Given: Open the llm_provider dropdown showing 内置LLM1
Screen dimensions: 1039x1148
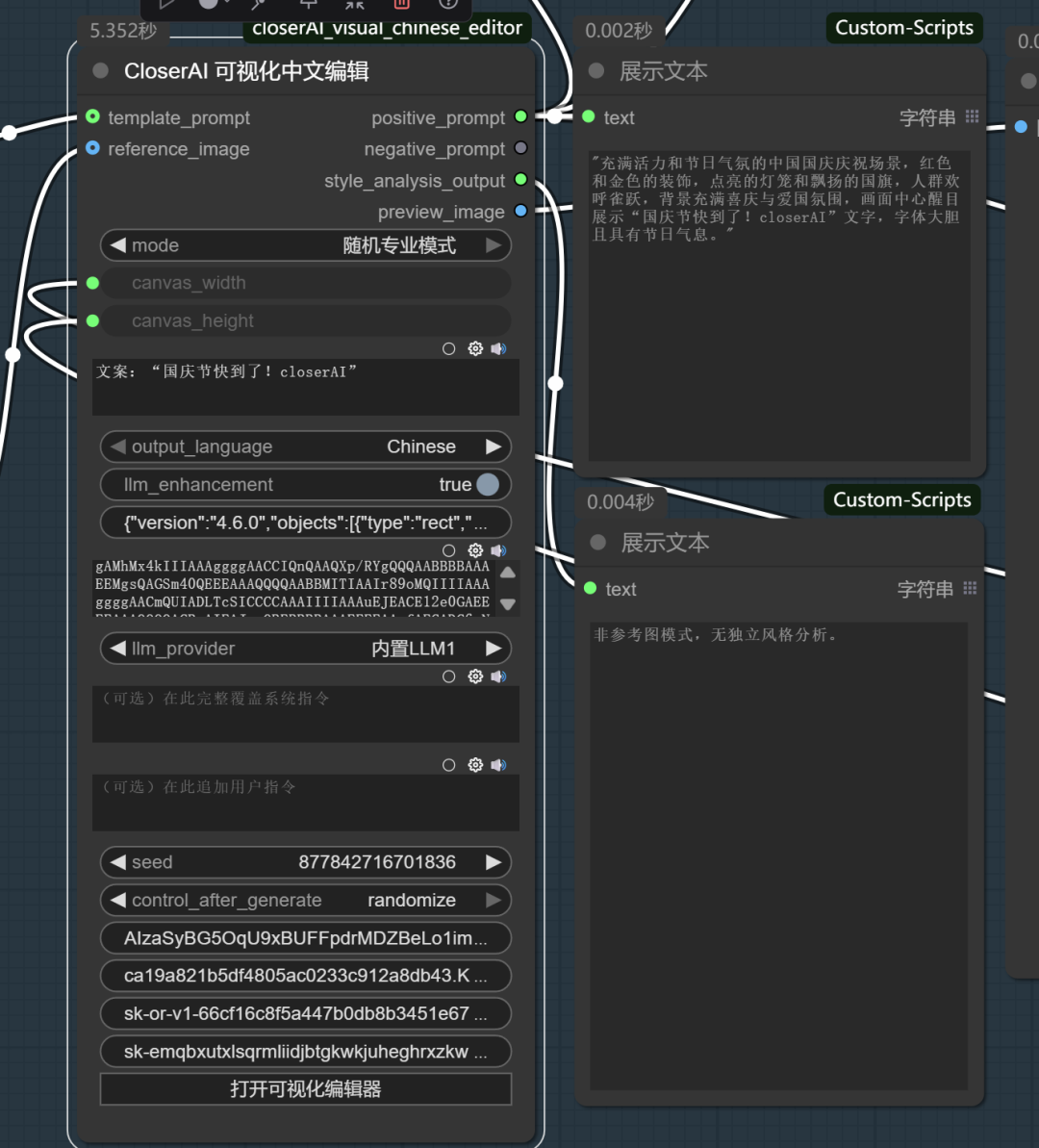Looking at the screenshot, I should click(x=305, y=649).
